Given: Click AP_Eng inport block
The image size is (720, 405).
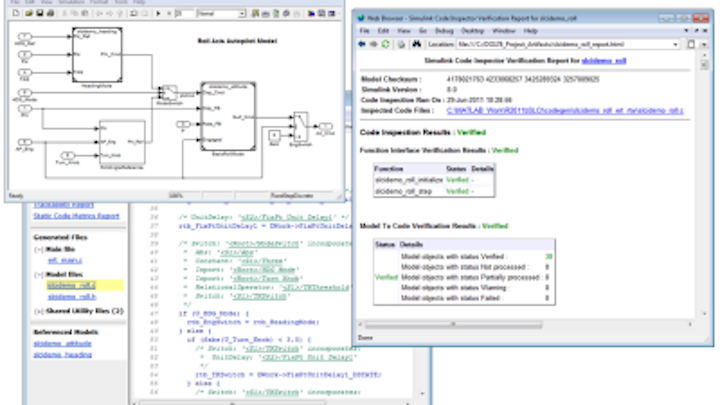Looking at the screenshot, I should (x=24, y=142).
